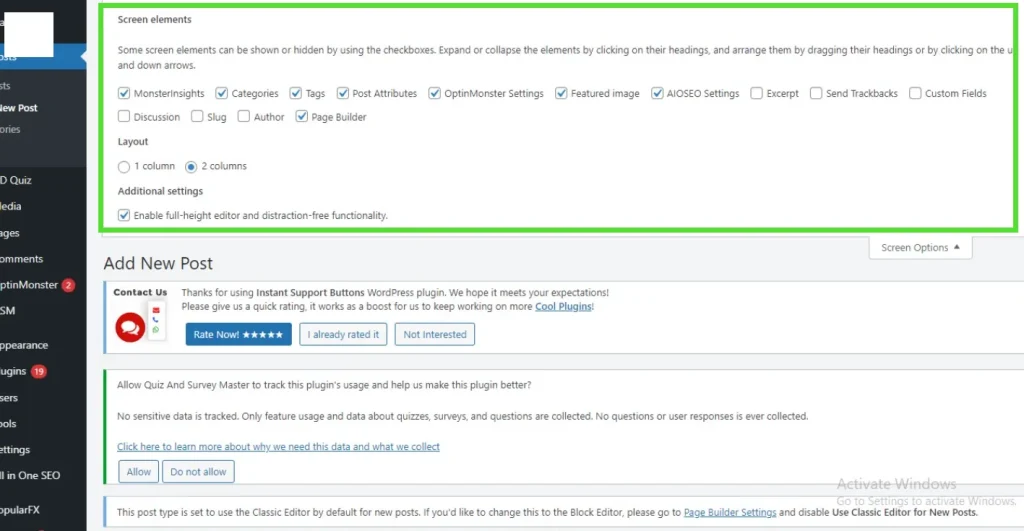Click the Not Interested button

(x=434, y=335)
